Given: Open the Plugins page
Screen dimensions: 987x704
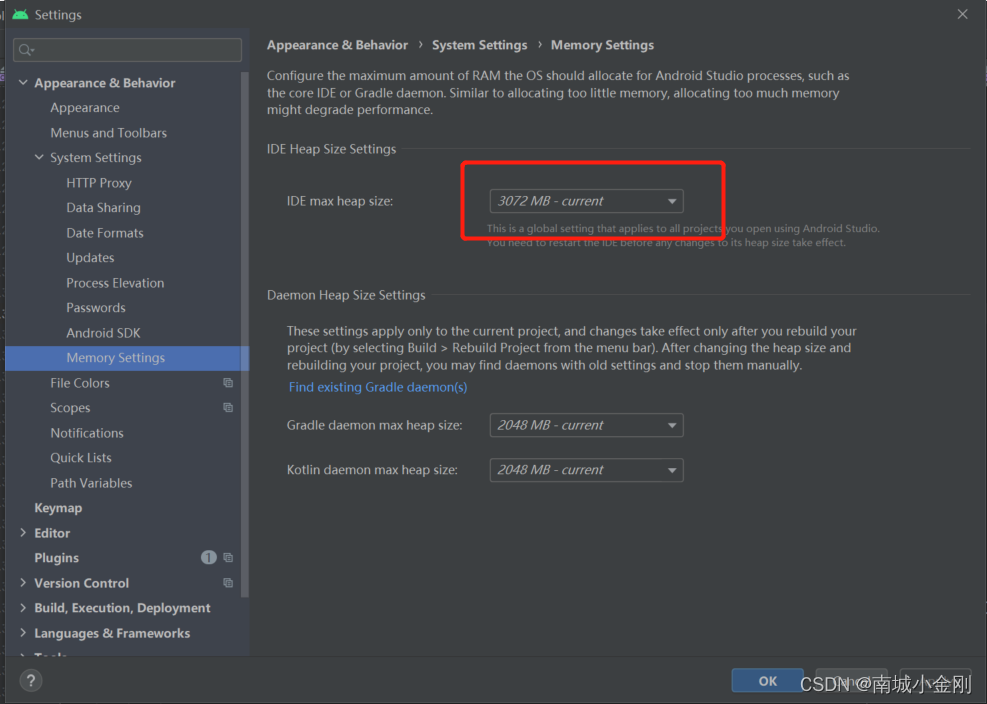Looking at the screenshot, I should click(57, 558).
